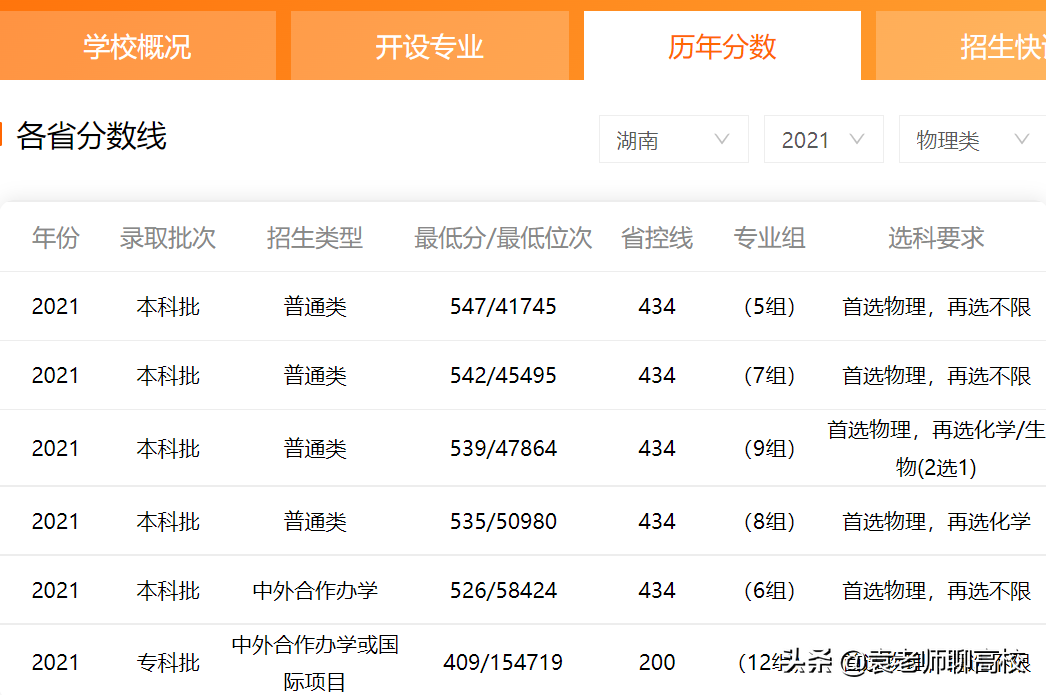Select the 历年分数 tab

722,46
